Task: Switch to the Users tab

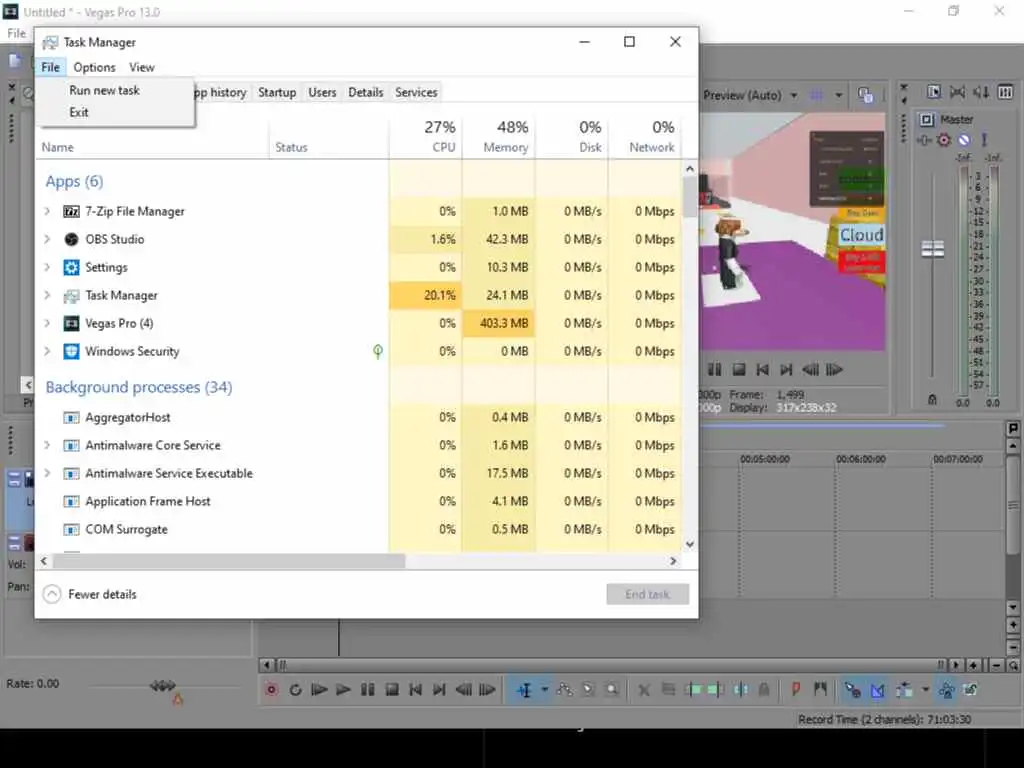Action: coord(322,93)
